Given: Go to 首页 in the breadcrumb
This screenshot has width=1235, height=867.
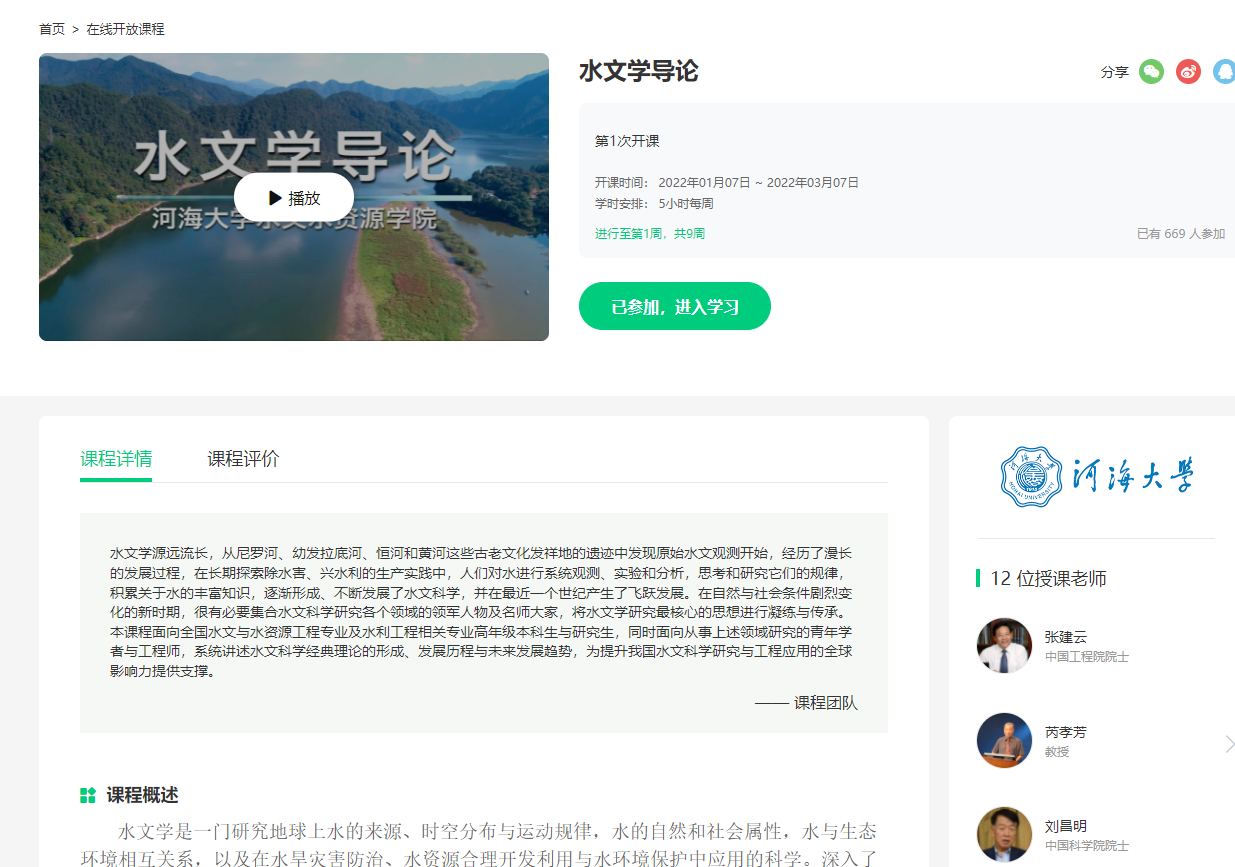Looking at the screenshot, I should coord(52,29).
